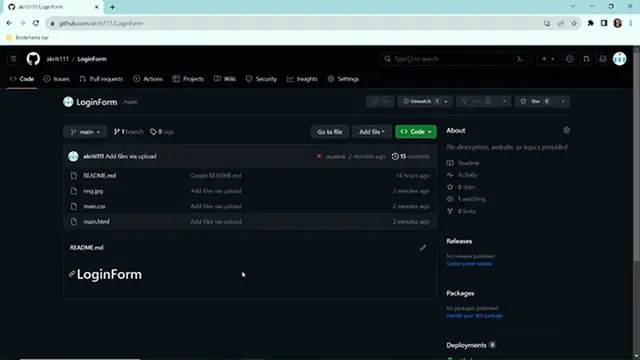Open the notifications inbox icon
The image size is (640, 360).
tap(603, 59)
